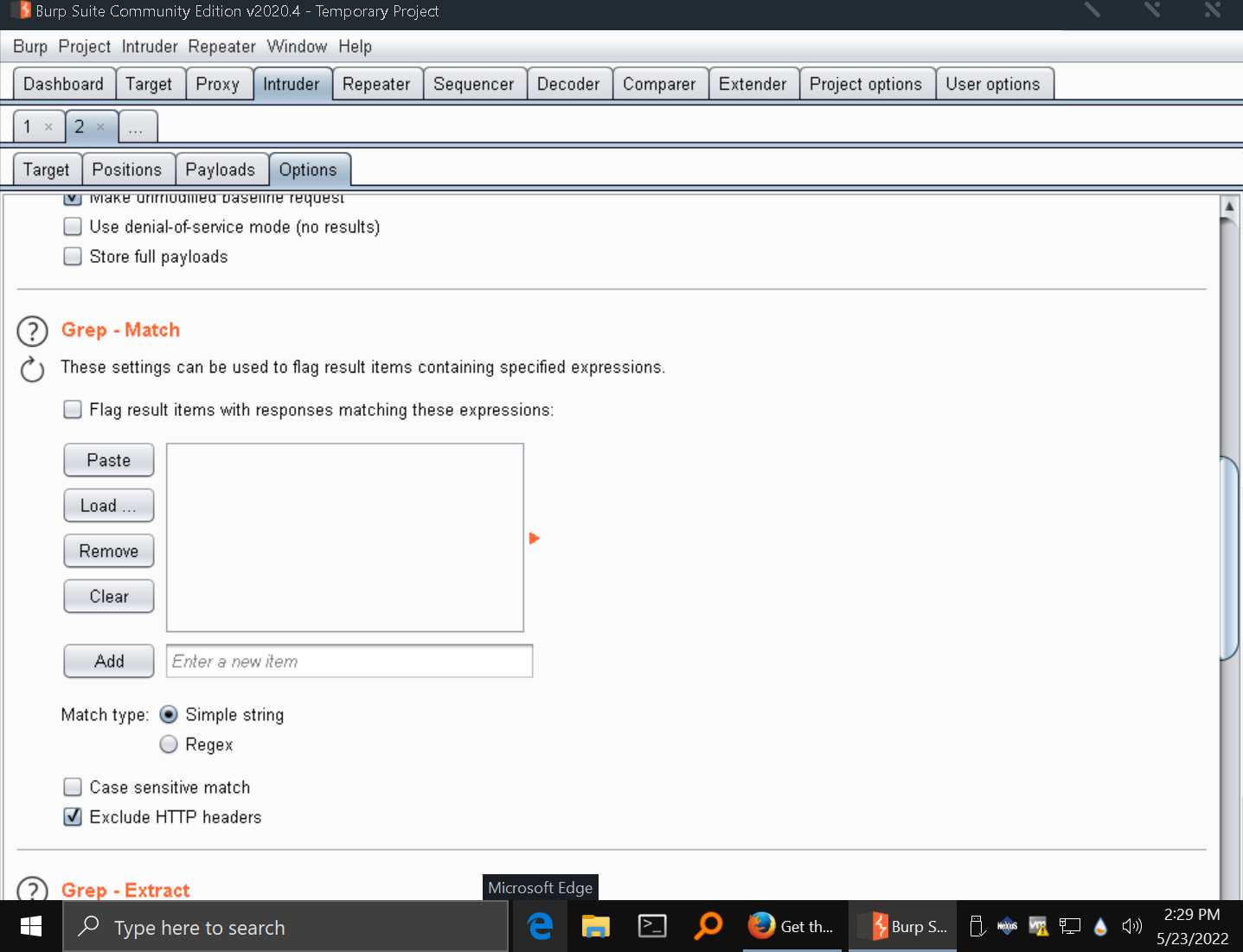Switch to Extender tab
The width and height of the screenshot is (1243, 952).
(x=753, y=84)
